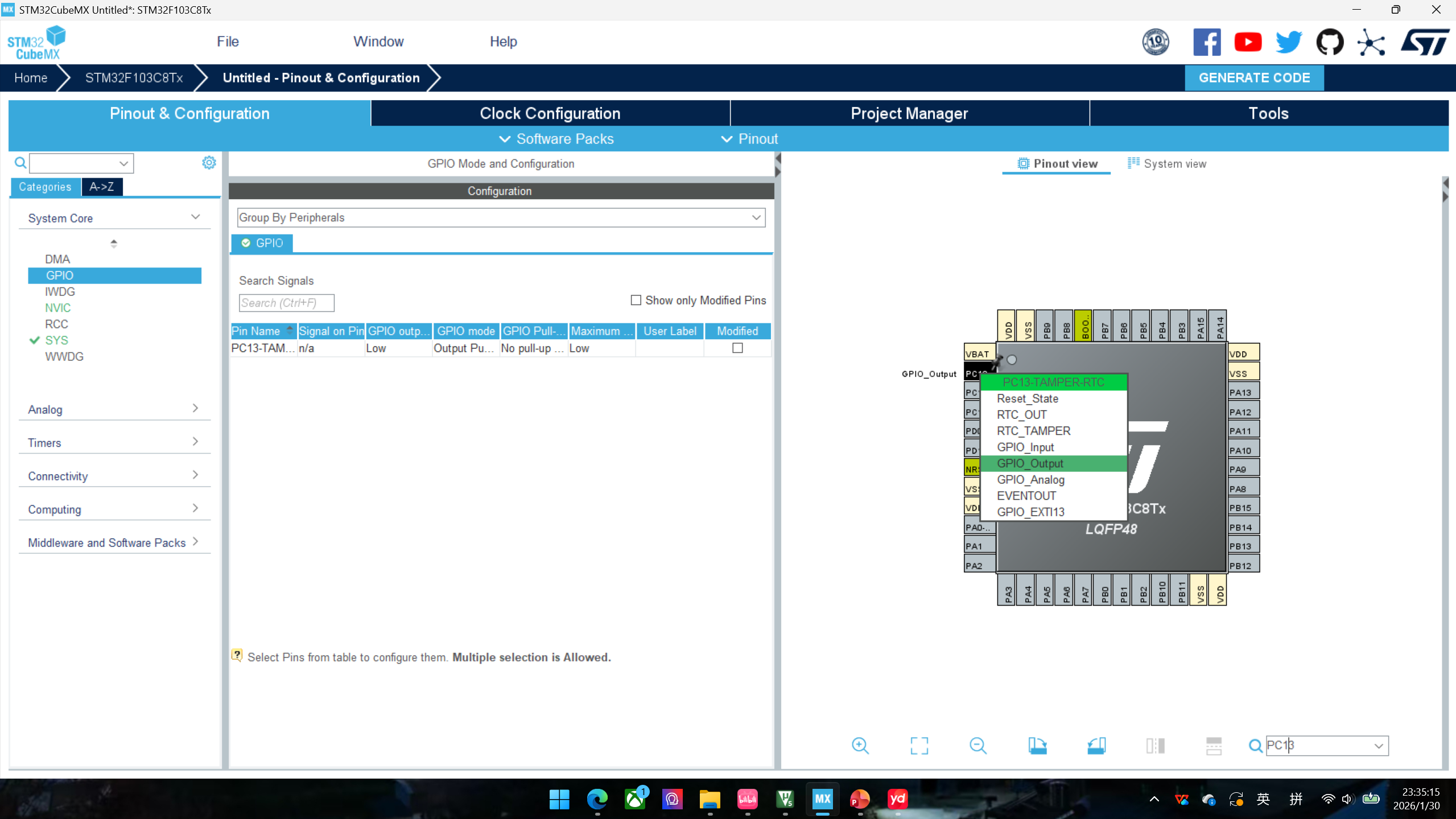This screenshot has width=1456, height=819.
Task: Click the rotate clockwise chip icon
Action: coord(1037,746)
